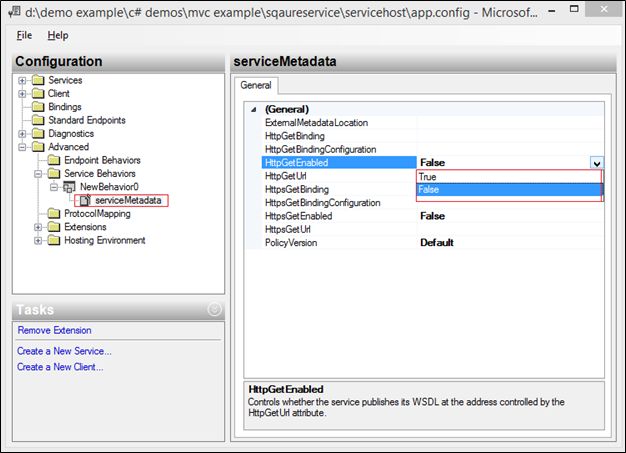
Task: Click the app icon in title bar
Action: click(x=14, y=12)
